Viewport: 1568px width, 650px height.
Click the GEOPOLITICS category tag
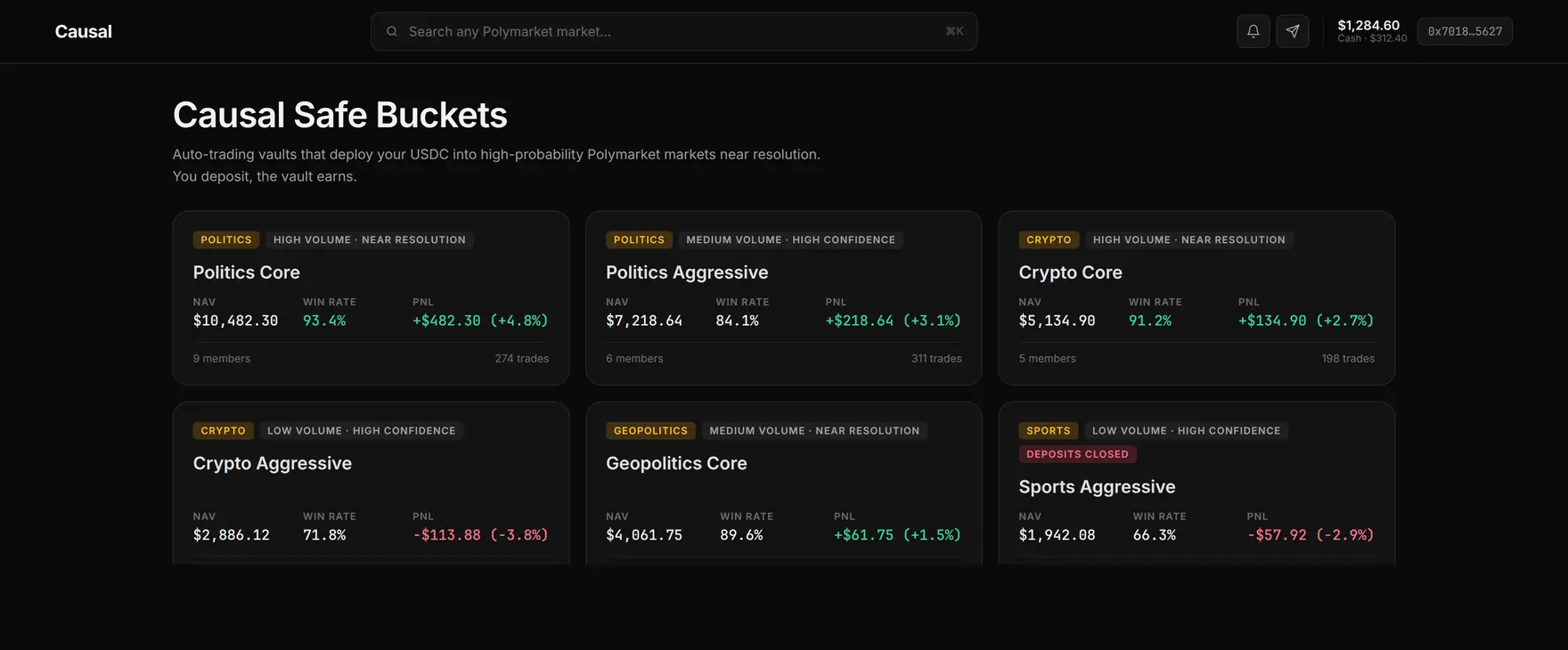[x=650, y=430]
